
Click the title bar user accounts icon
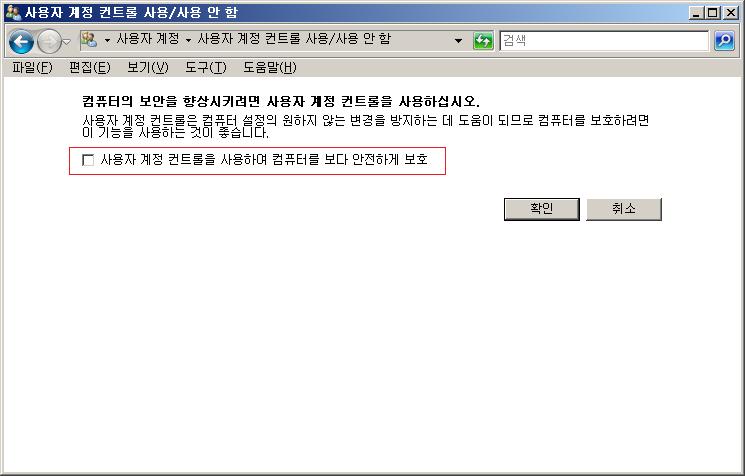[x=13, y=12]
